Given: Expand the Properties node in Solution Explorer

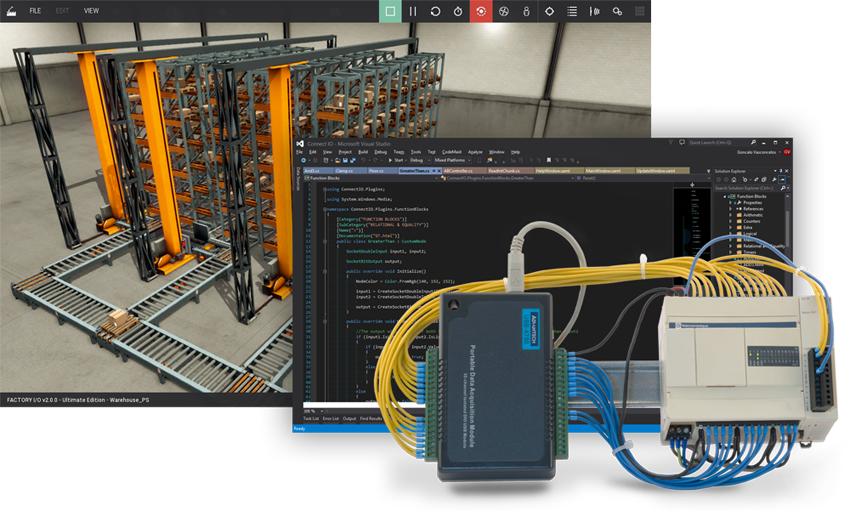Looking at the screenshot, I should point(730,203).
